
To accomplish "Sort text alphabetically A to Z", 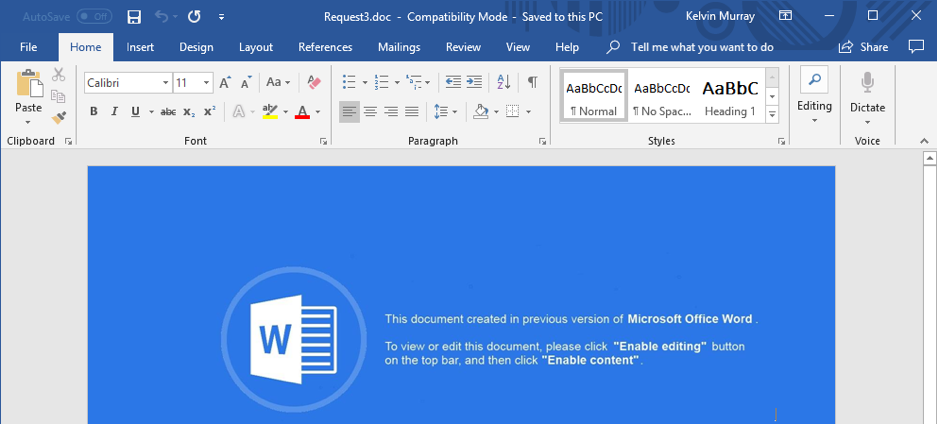I will (504, 82).
